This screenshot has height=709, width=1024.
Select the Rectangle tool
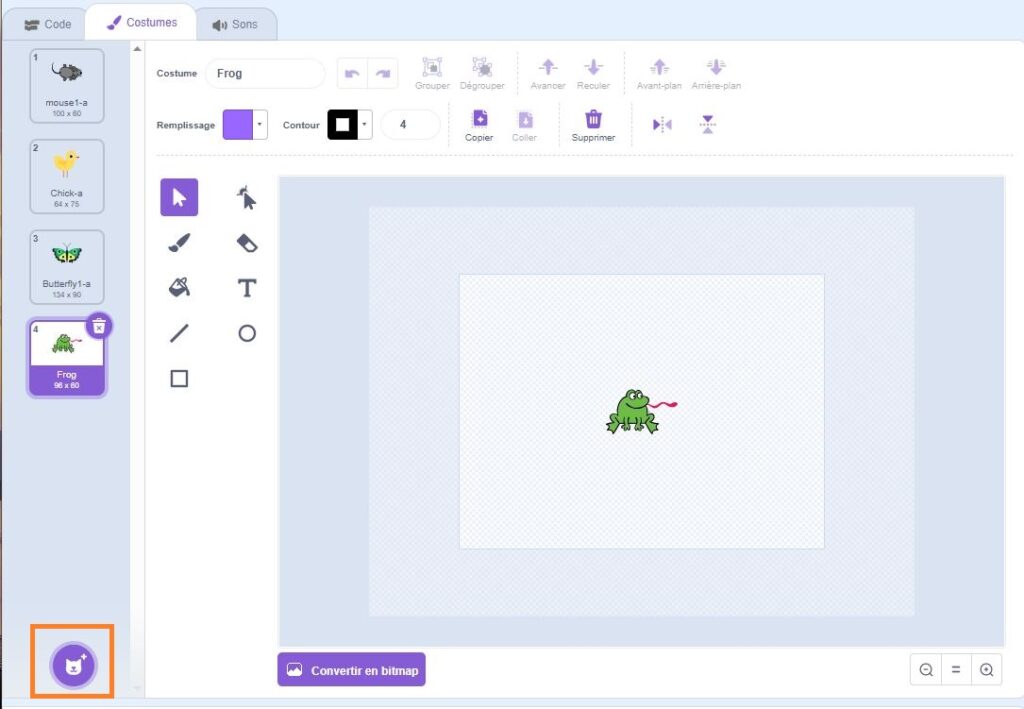[x=179, y=378]
